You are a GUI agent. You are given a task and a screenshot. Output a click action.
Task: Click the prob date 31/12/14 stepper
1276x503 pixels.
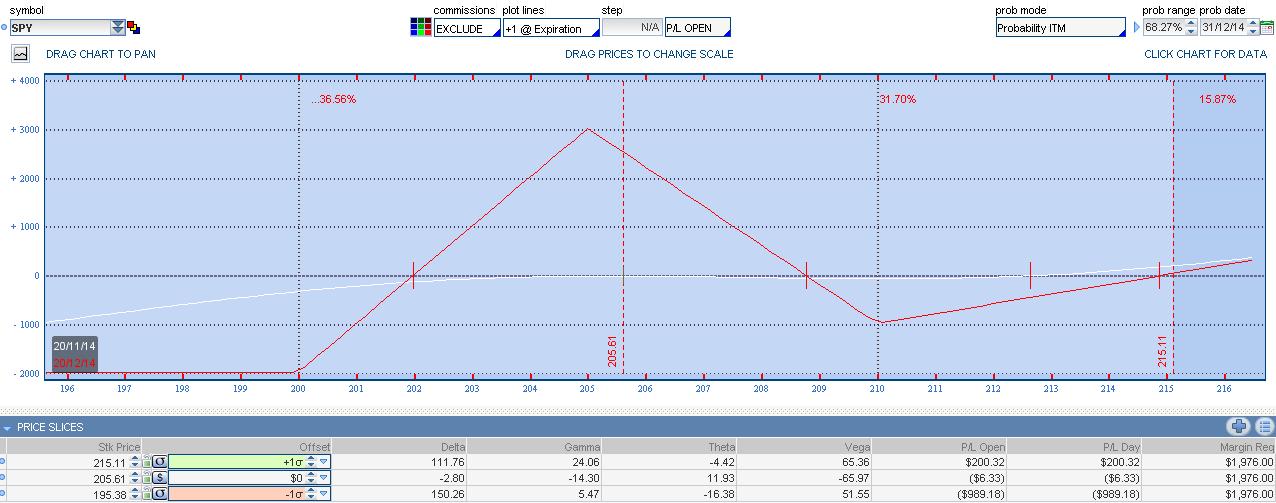pos(1251,28)
